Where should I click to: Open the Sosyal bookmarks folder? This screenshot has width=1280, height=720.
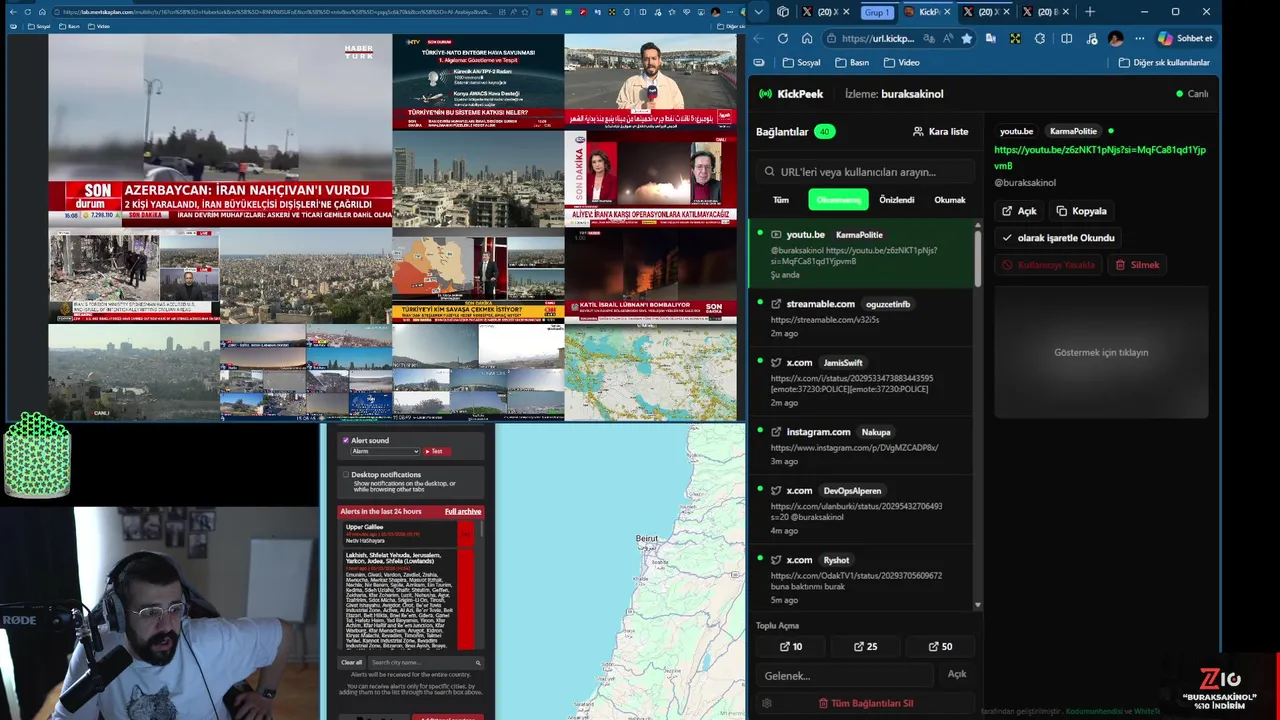(801, 62)
